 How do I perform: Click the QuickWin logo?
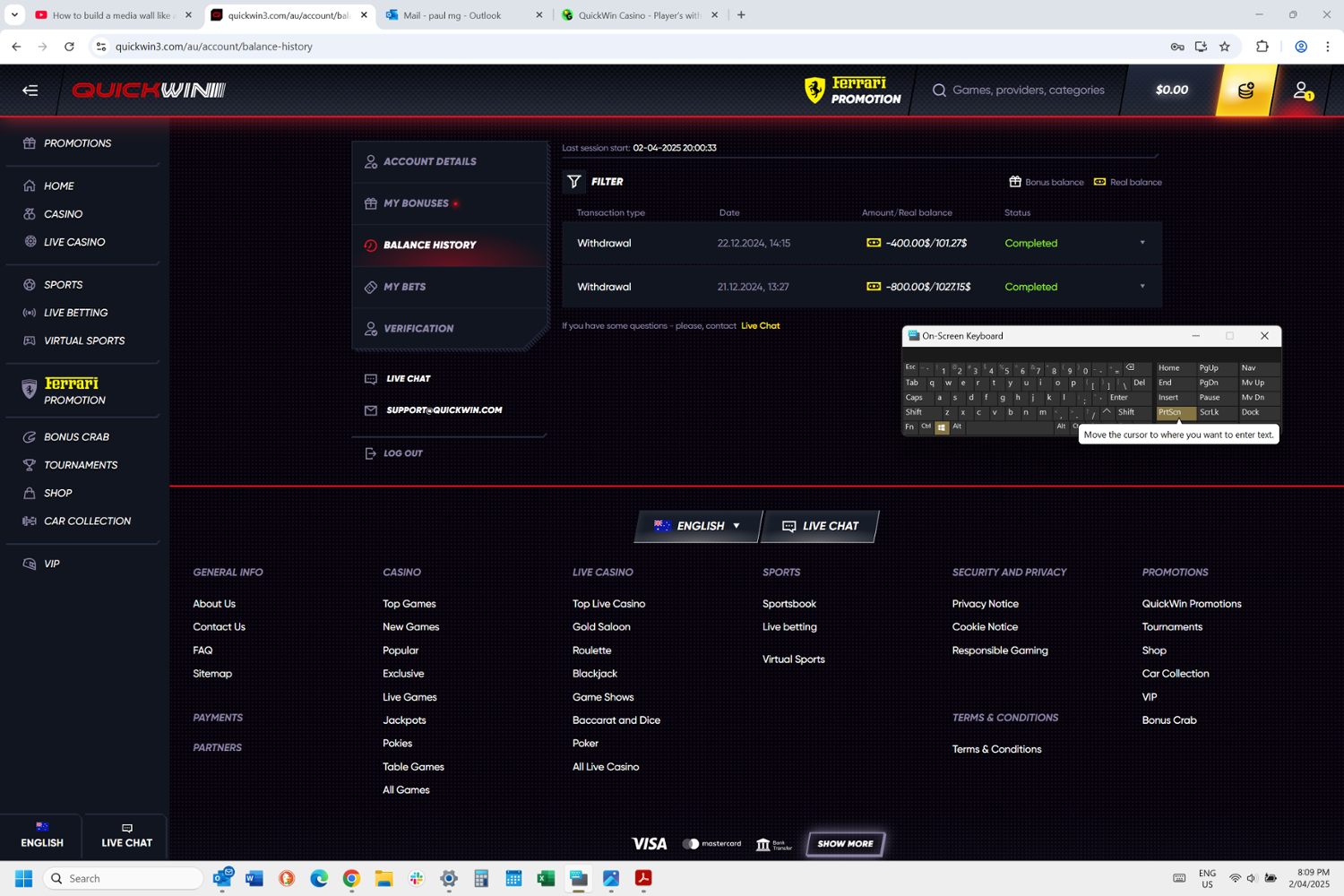pyautogui.click(x=149, y=90)
